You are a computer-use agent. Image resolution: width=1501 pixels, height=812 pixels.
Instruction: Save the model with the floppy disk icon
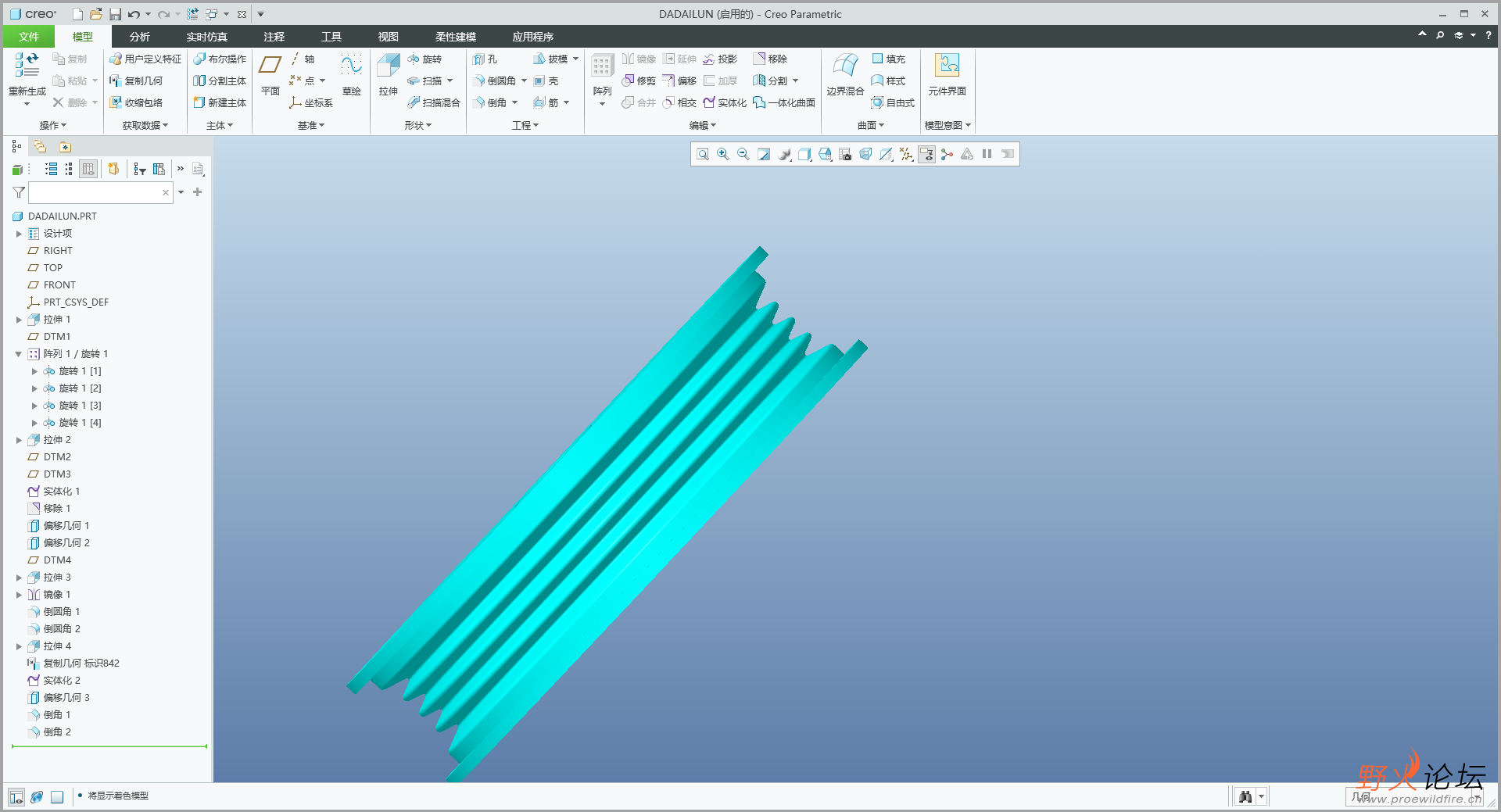tap(115, 14)
